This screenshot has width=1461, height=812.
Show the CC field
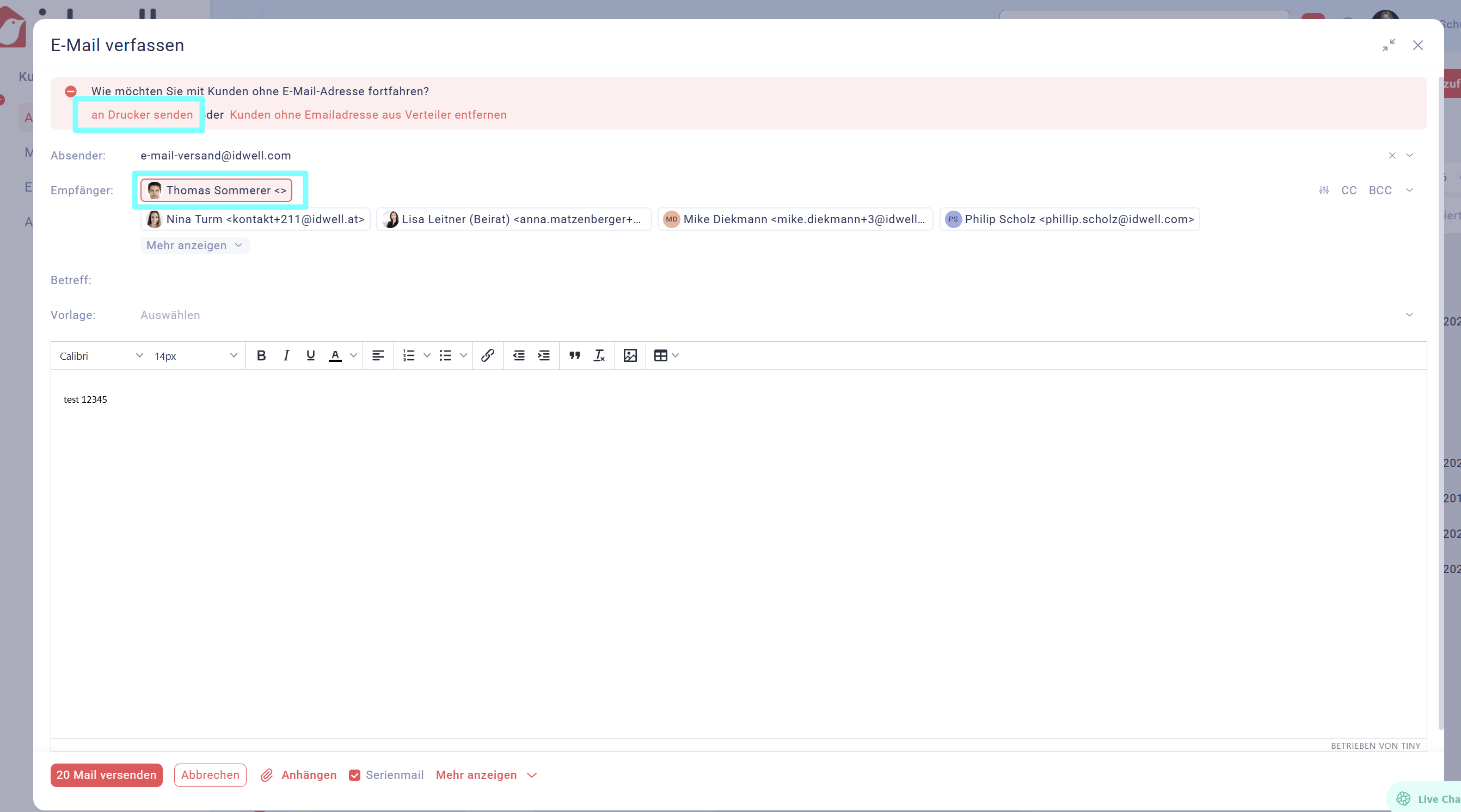[x=1349, y=190]
